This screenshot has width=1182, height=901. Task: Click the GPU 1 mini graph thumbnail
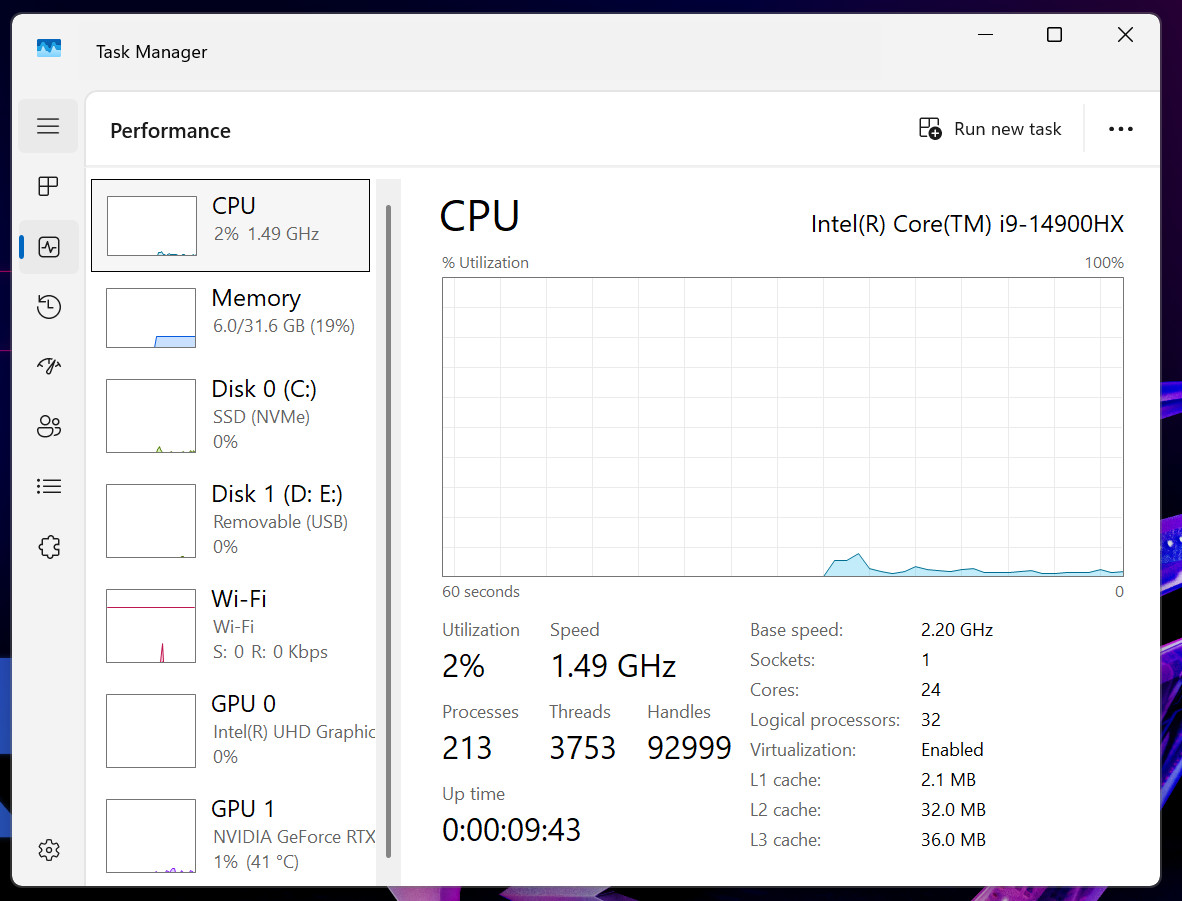coord(151,835)
